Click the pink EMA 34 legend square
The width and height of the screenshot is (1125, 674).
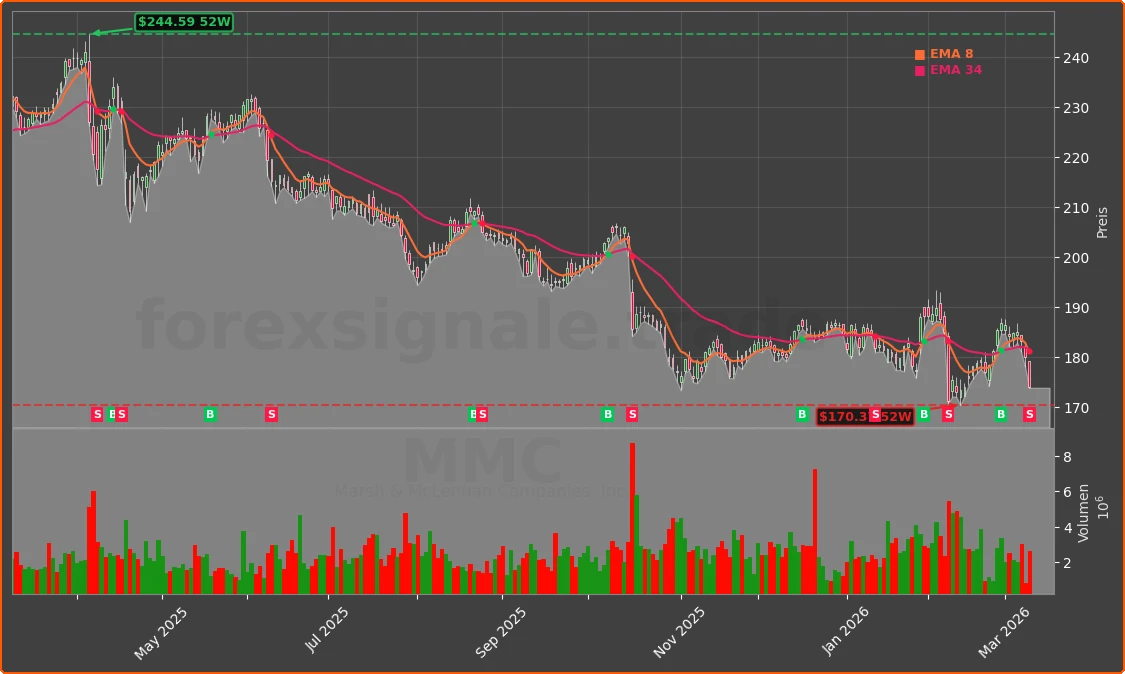pyautogui.click(x=920, y=70)
